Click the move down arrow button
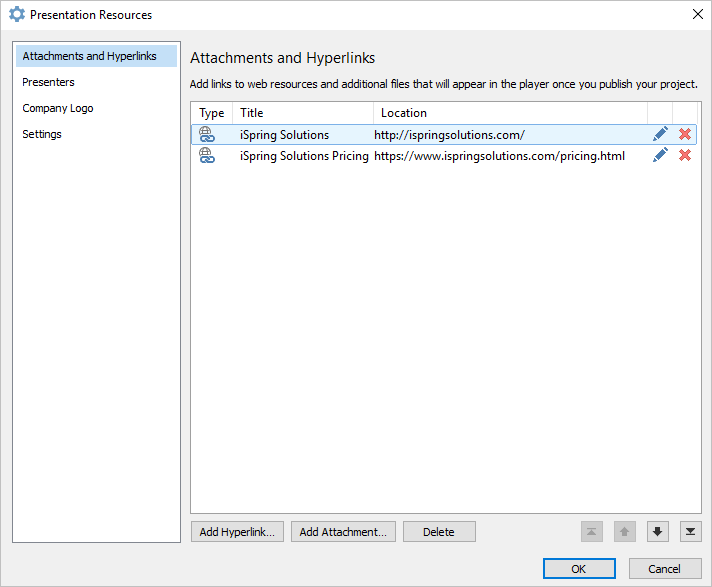Viewport: 712px width, 587px height. (658, 532)
